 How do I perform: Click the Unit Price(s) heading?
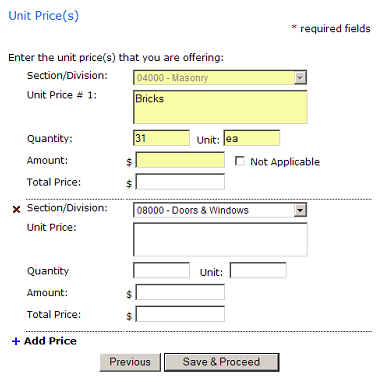[x=44, y=16]
